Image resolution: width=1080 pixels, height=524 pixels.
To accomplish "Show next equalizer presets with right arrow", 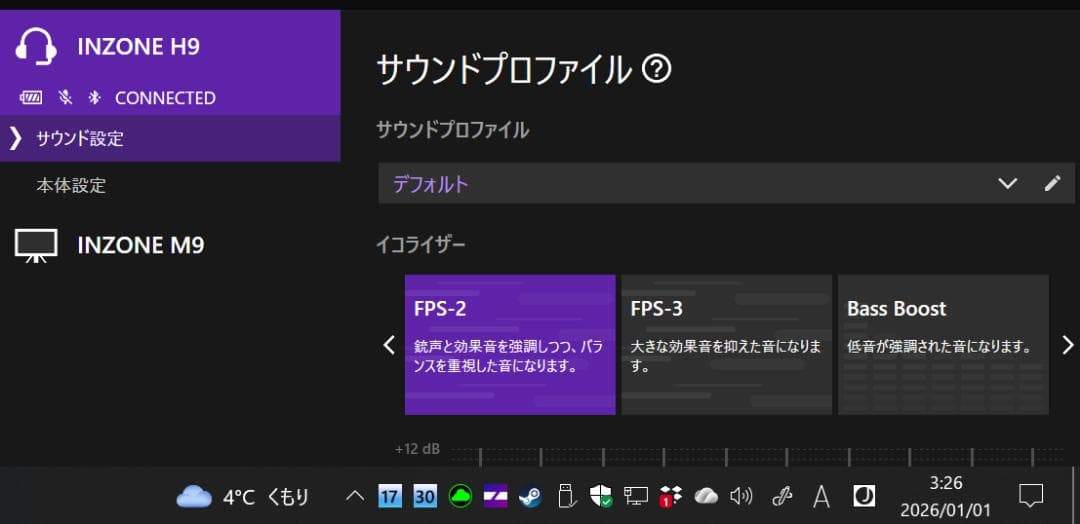I will [1068, 344].
